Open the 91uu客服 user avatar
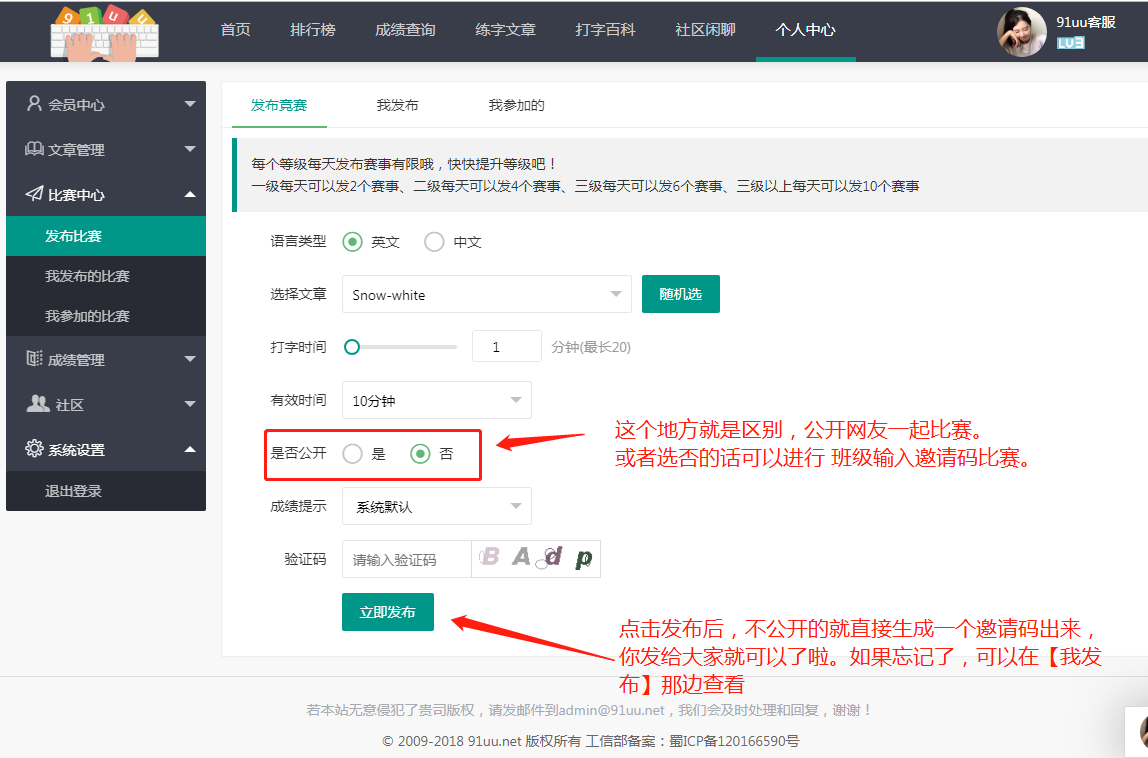Viewport: 1148px width, 758px height. click(x=1022, y=31)
